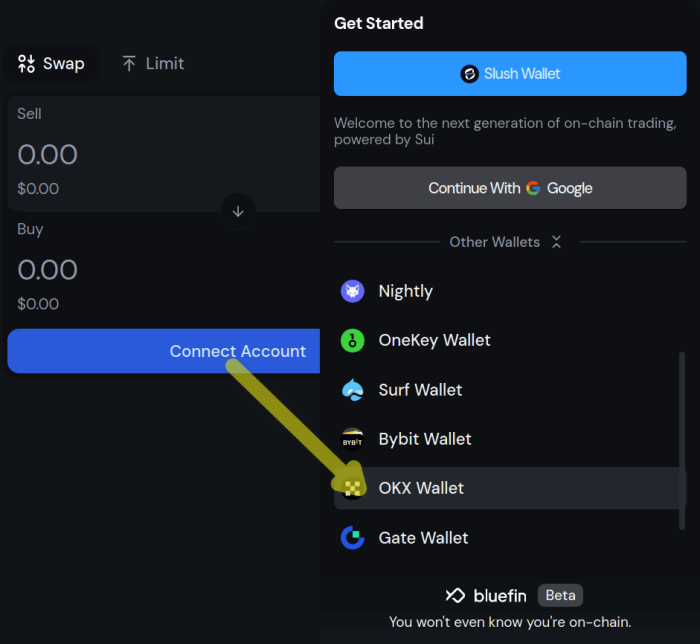Click the Beta badge next to bluefin
Image resolution: width=700 pixels, height=644 pixels.
[x=560, y=595]
